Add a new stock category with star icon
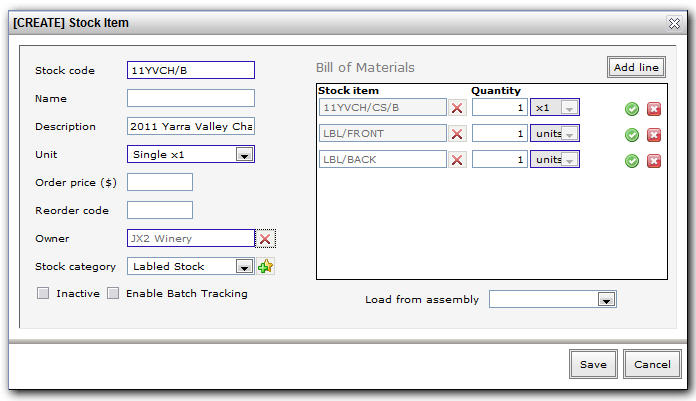696x401 pixels. [x=265, y=266]
